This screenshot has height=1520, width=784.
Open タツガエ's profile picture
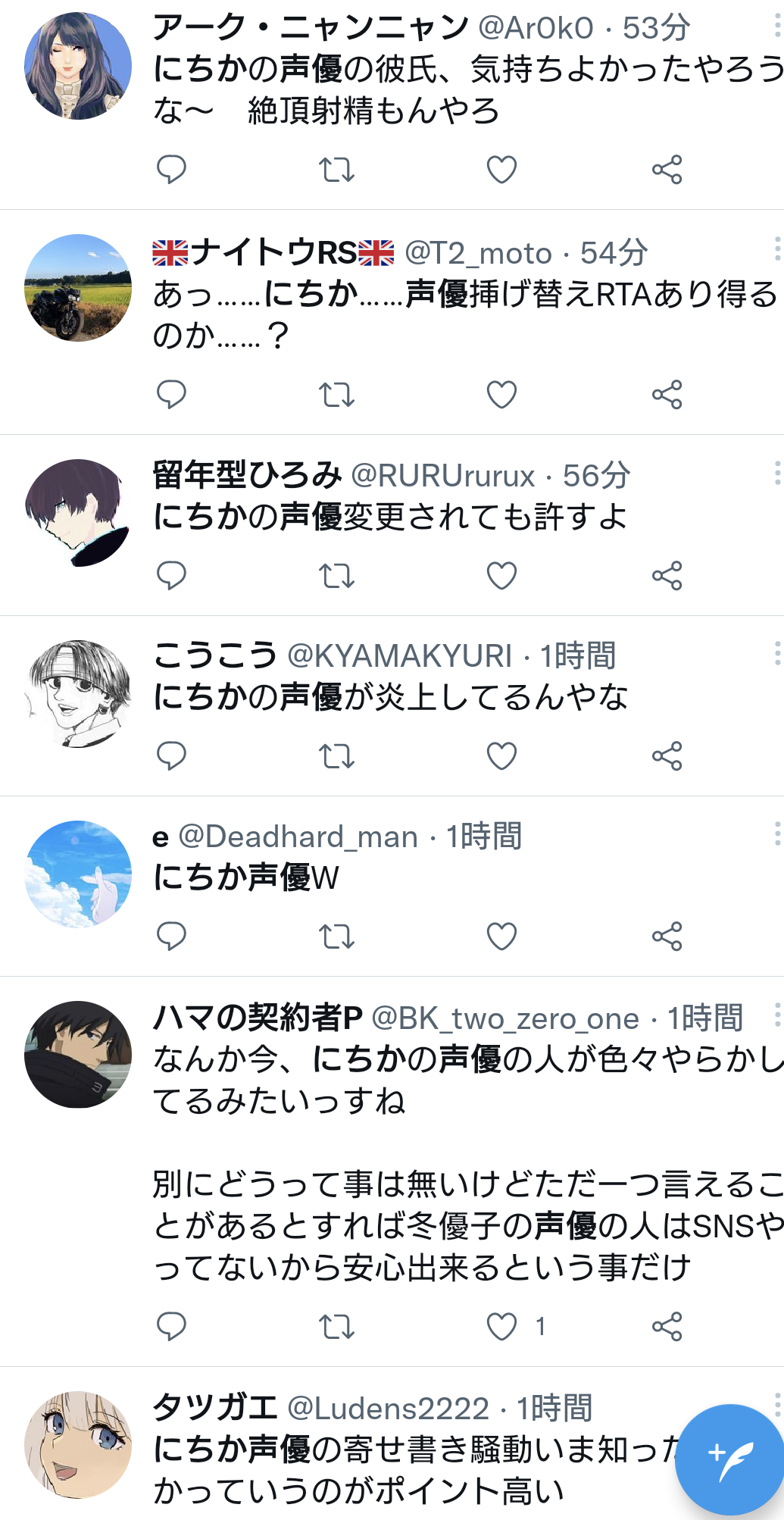point(78,1444)
